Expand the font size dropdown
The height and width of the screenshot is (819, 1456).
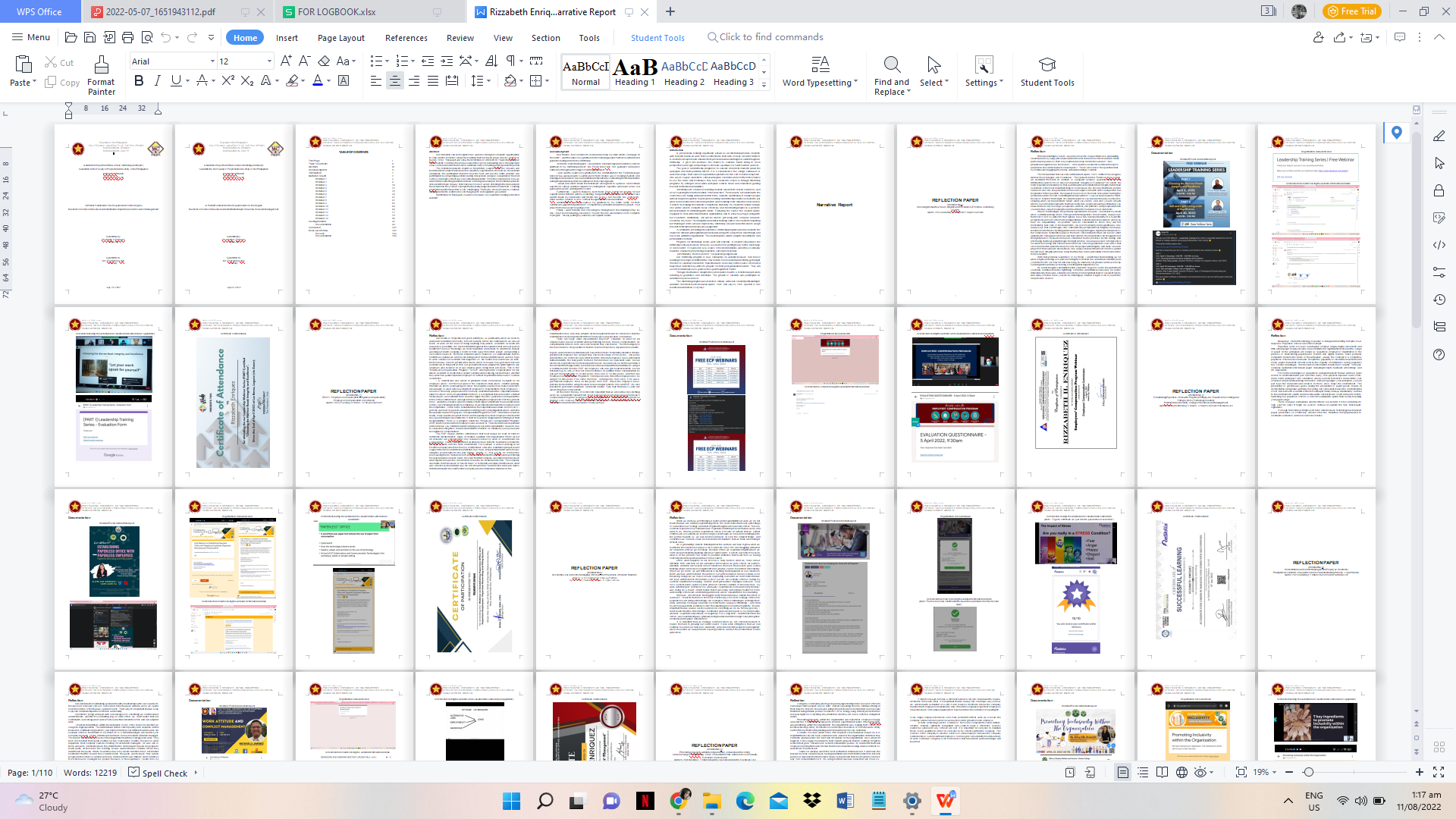(x=269, y=61)
